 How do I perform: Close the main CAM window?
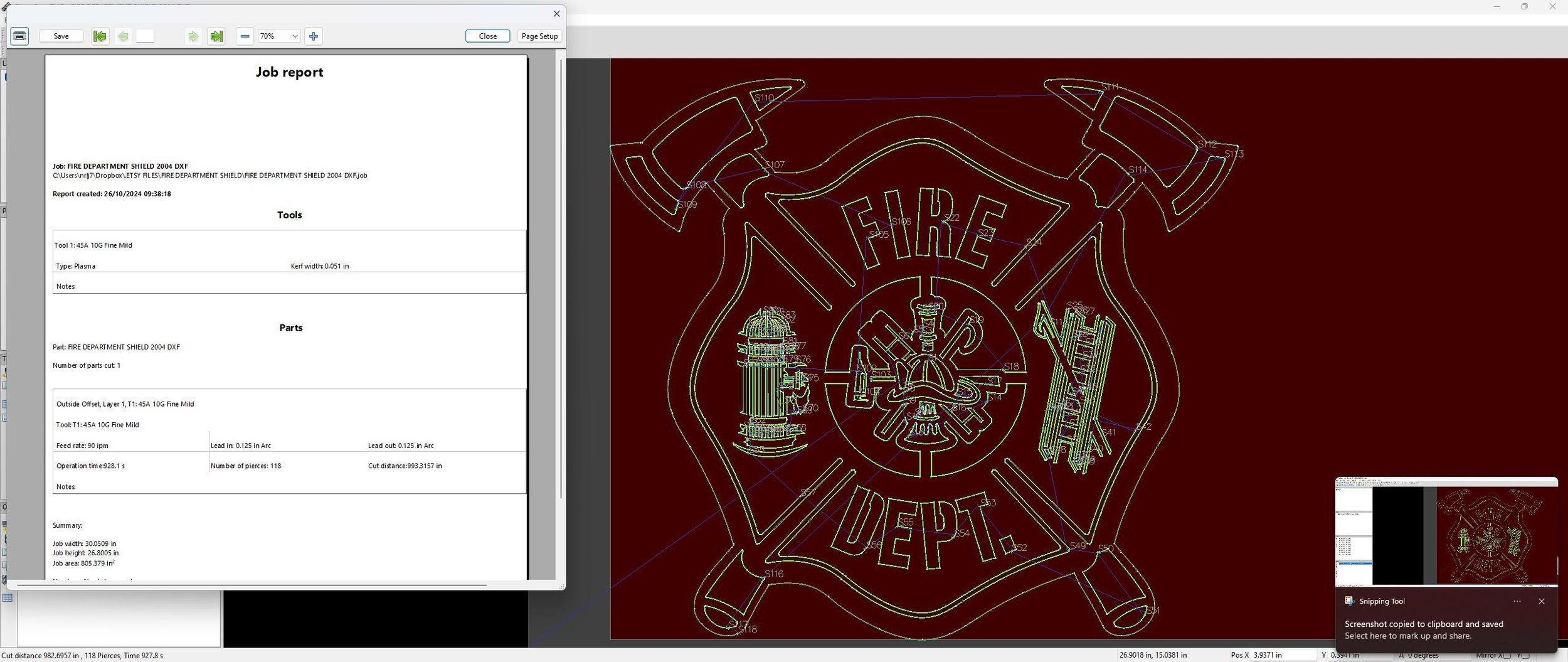(1553, 6)
